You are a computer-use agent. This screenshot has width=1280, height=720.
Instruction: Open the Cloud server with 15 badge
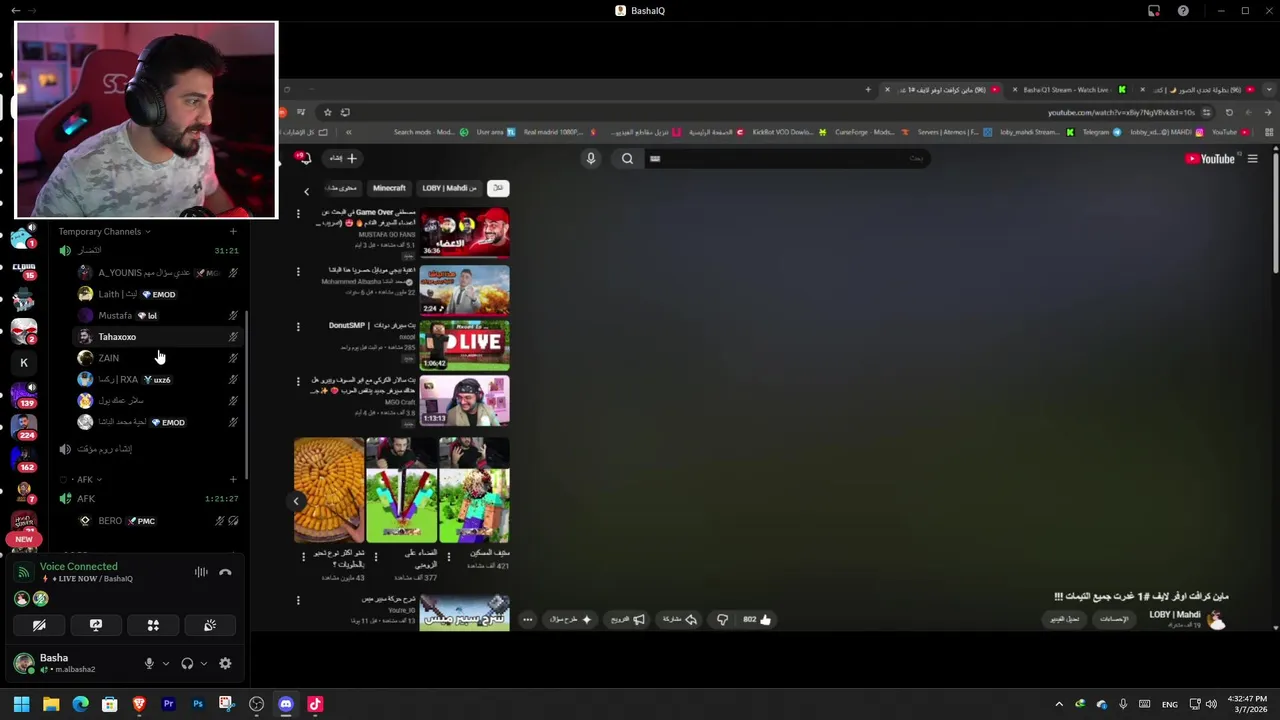pos(24,268)
